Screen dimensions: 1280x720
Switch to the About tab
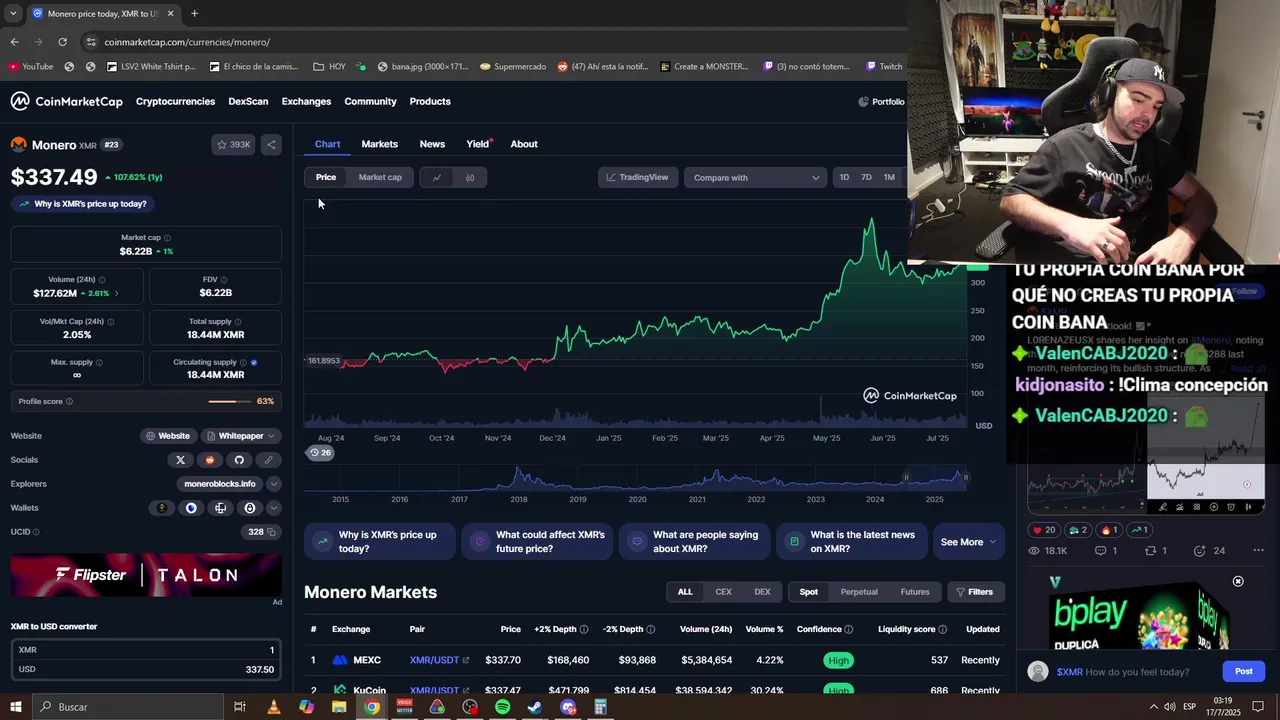[x=524, y=144]
